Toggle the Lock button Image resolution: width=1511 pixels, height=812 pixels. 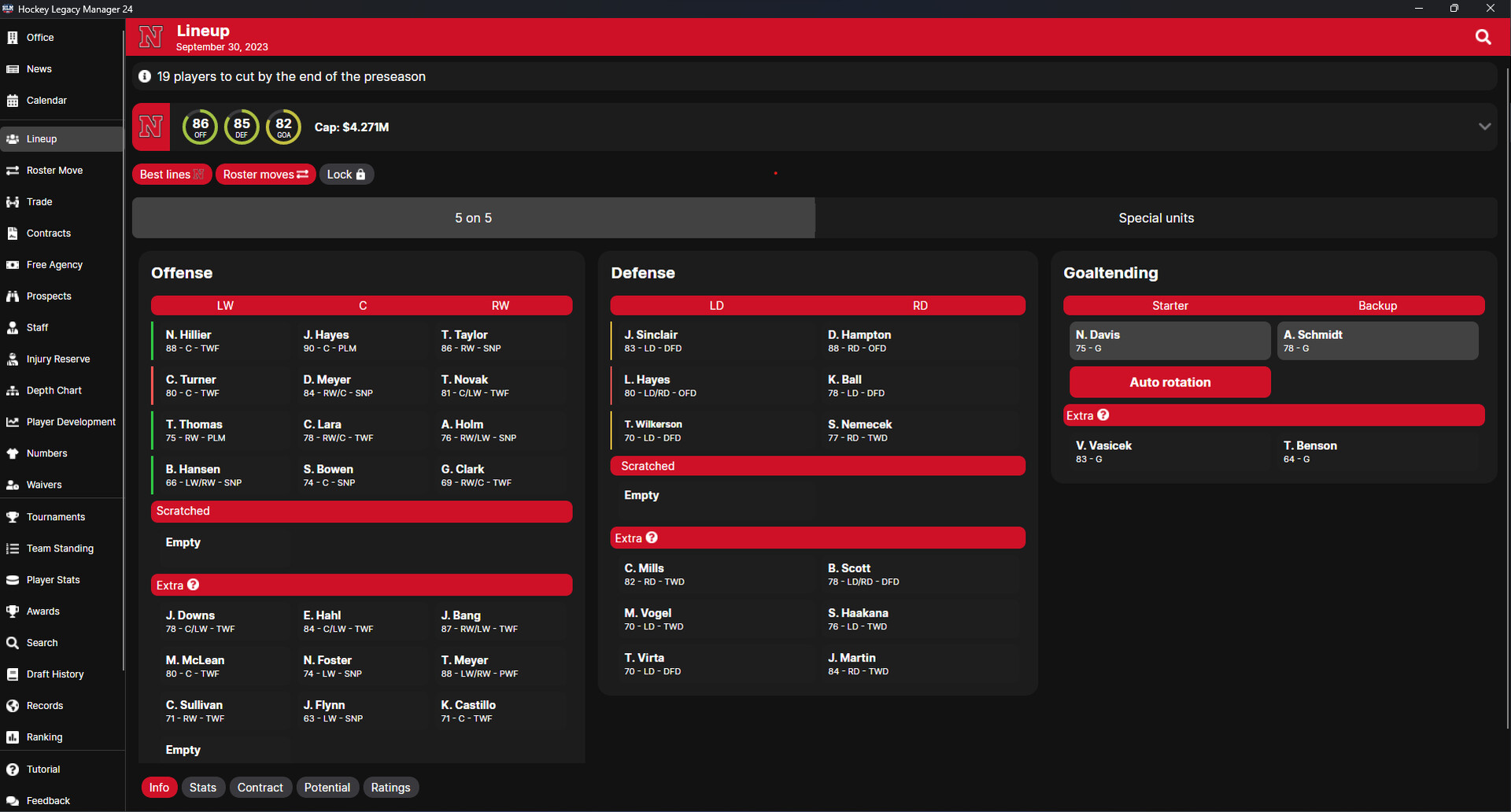[346, 174]
